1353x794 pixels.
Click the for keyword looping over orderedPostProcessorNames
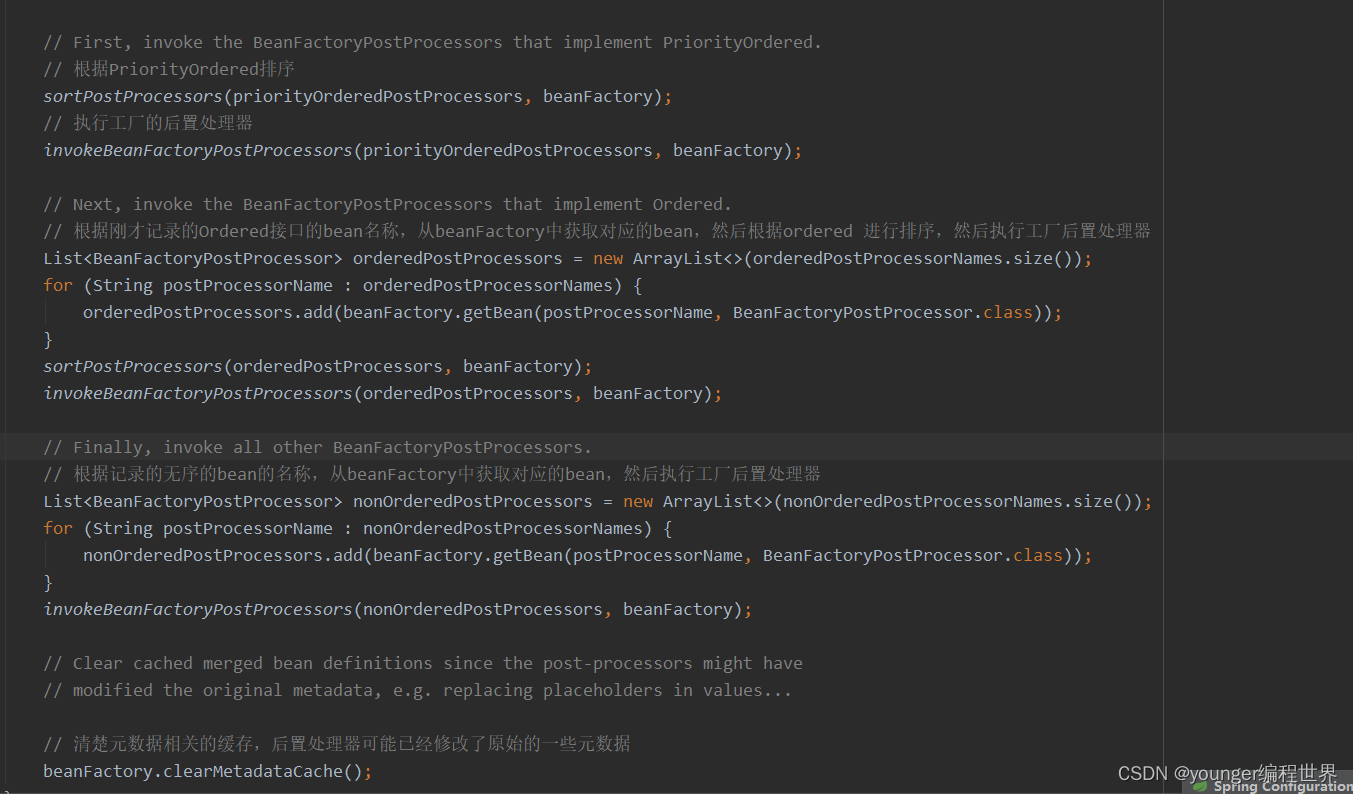click(x=58, y=285)
